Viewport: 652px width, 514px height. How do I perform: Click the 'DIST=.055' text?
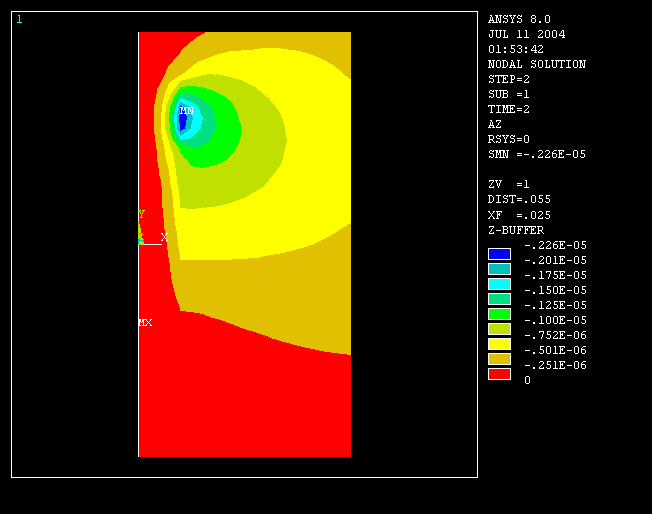[x=519, y=199]
